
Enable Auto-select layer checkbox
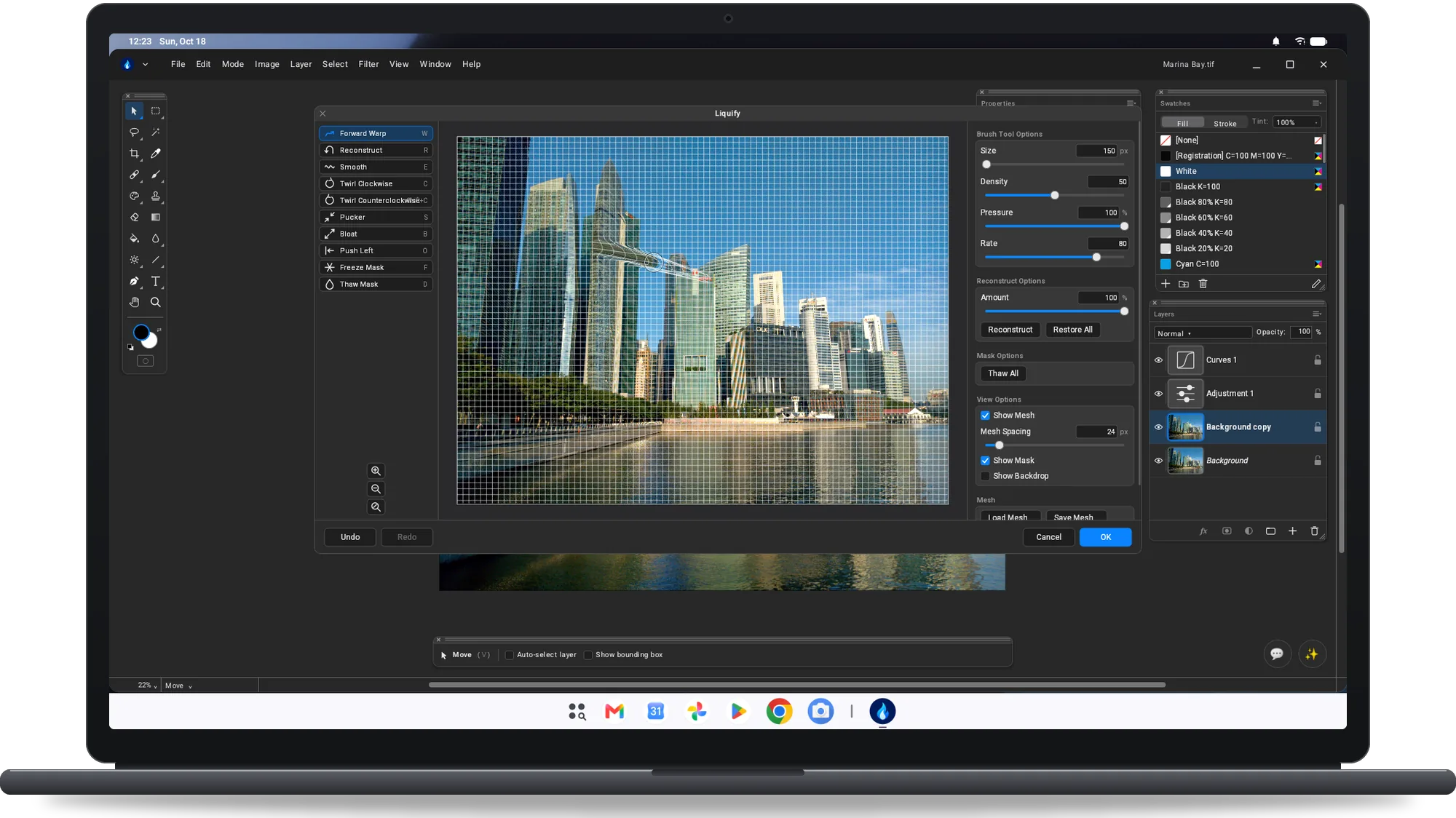(510, 655)
